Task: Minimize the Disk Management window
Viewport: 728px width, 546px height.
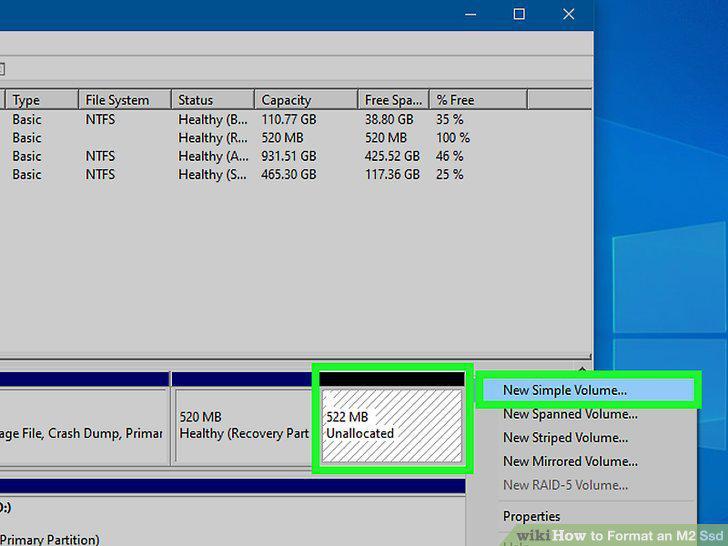Action: [471, 14]
